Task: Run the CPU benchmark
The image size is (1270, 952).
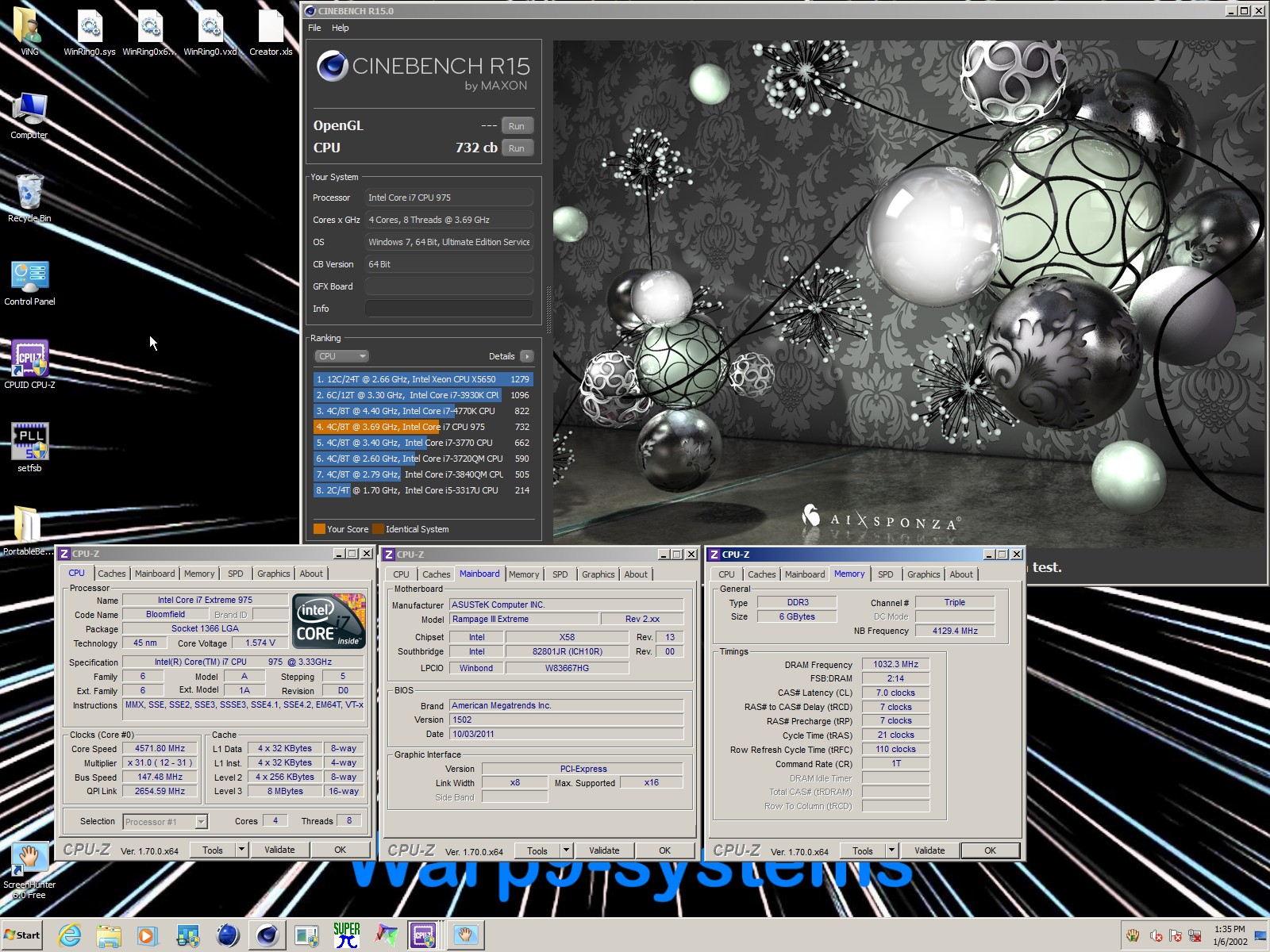Action: (517, 148)
